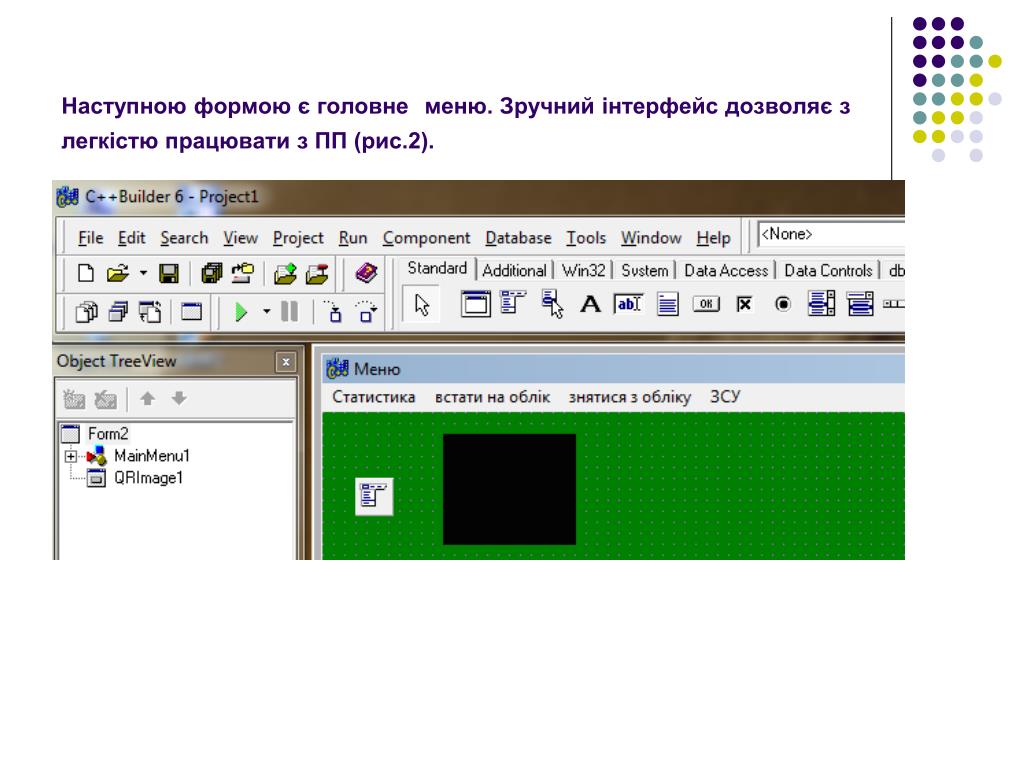Click 'встати на облік' form menu item
1024x768 pixels.
coord(492,397)
